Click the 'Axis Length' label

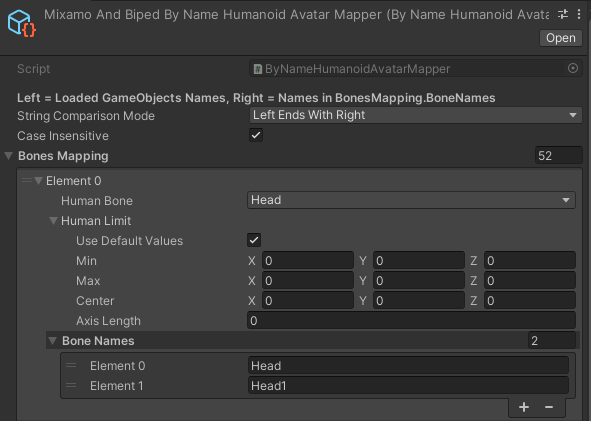[108, 321]
